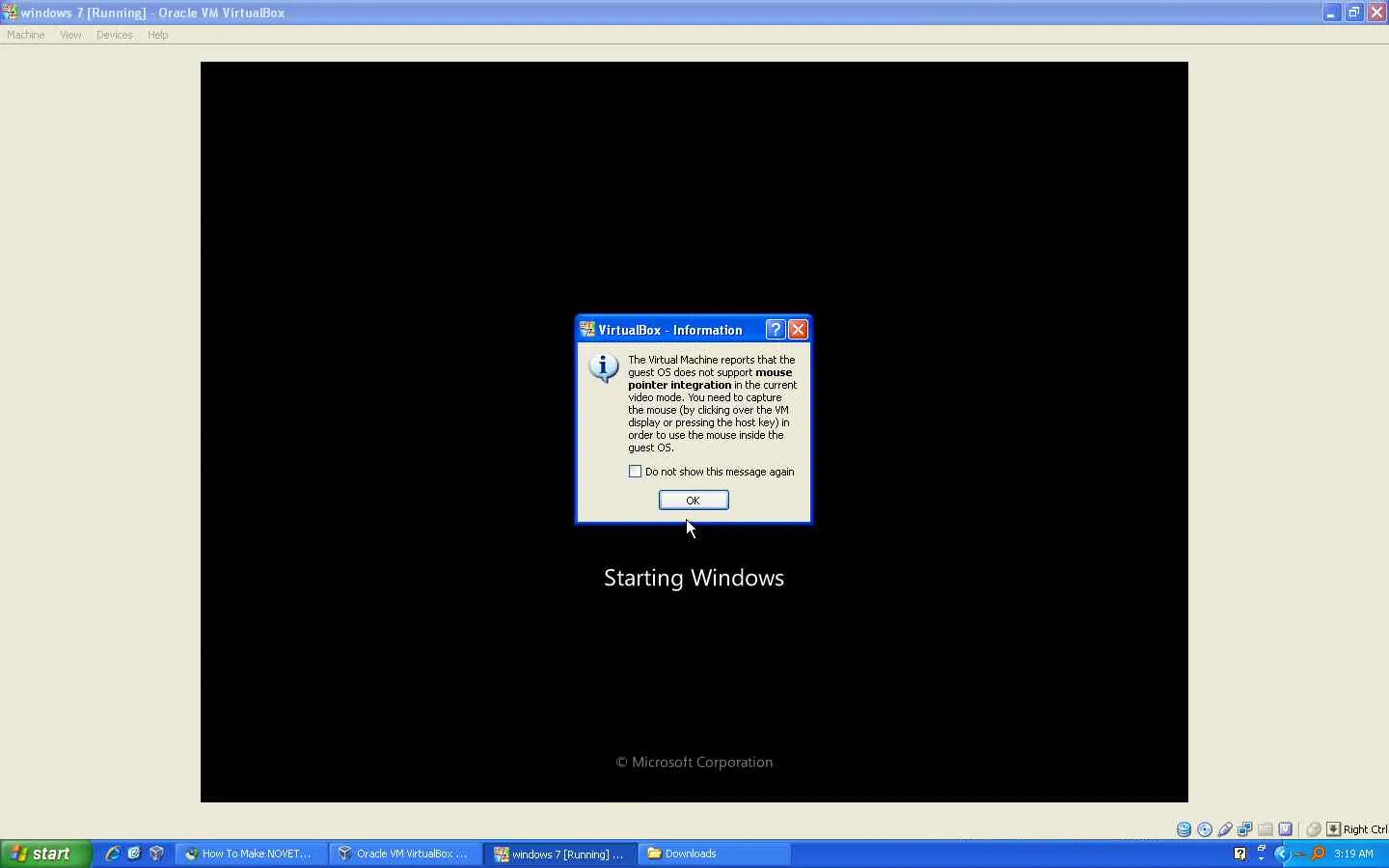Image resolution: width=1389 pixels, height=868 pixels.
Task: Click the hard disk activity status icon
Action: tap(1185, 829)
